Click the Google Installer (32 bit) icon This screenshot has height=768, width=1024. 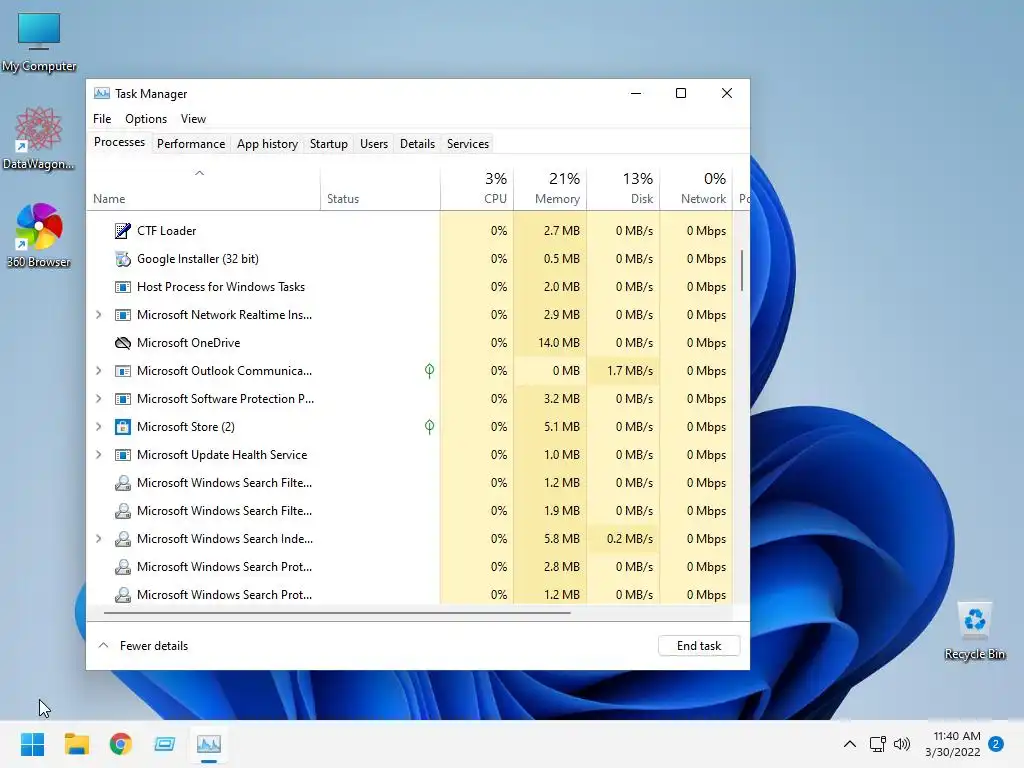click(x=123, y=259)
